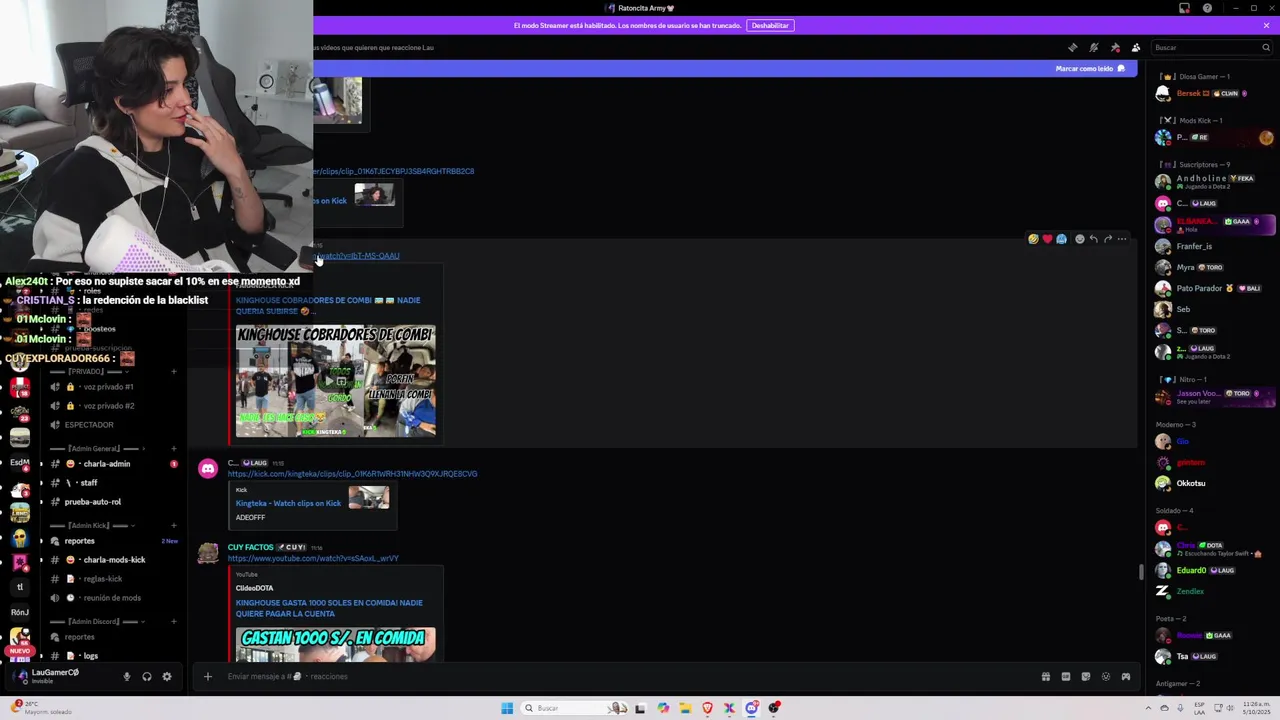This screenshot has width=1280, height=720.
Task: Open pinned messages icon
Action: click(1115, 47)
